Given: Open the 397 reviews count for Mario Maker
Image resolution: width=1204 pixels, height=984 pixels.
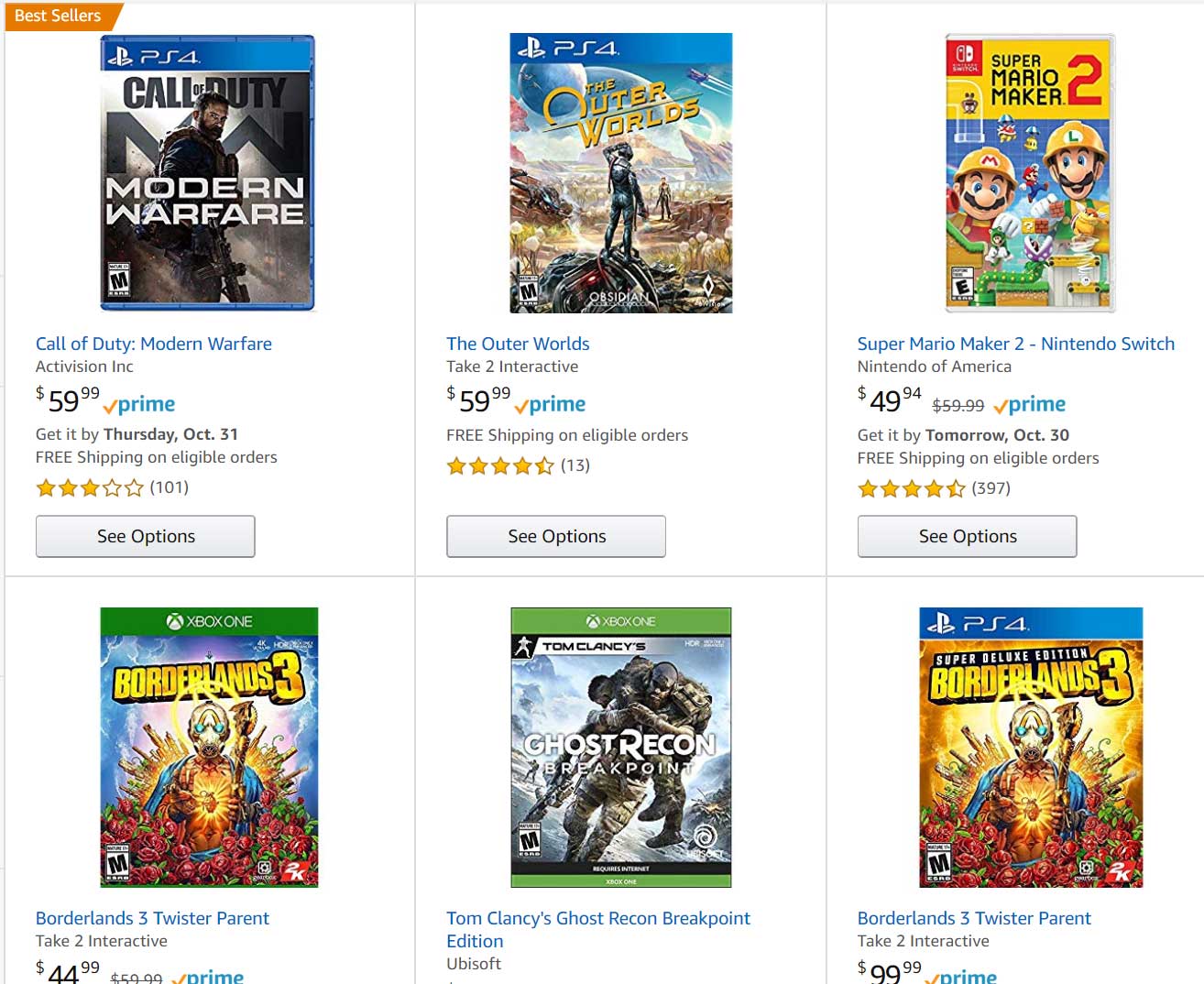Looking at the screenshot, I should (x=991, y=488).
